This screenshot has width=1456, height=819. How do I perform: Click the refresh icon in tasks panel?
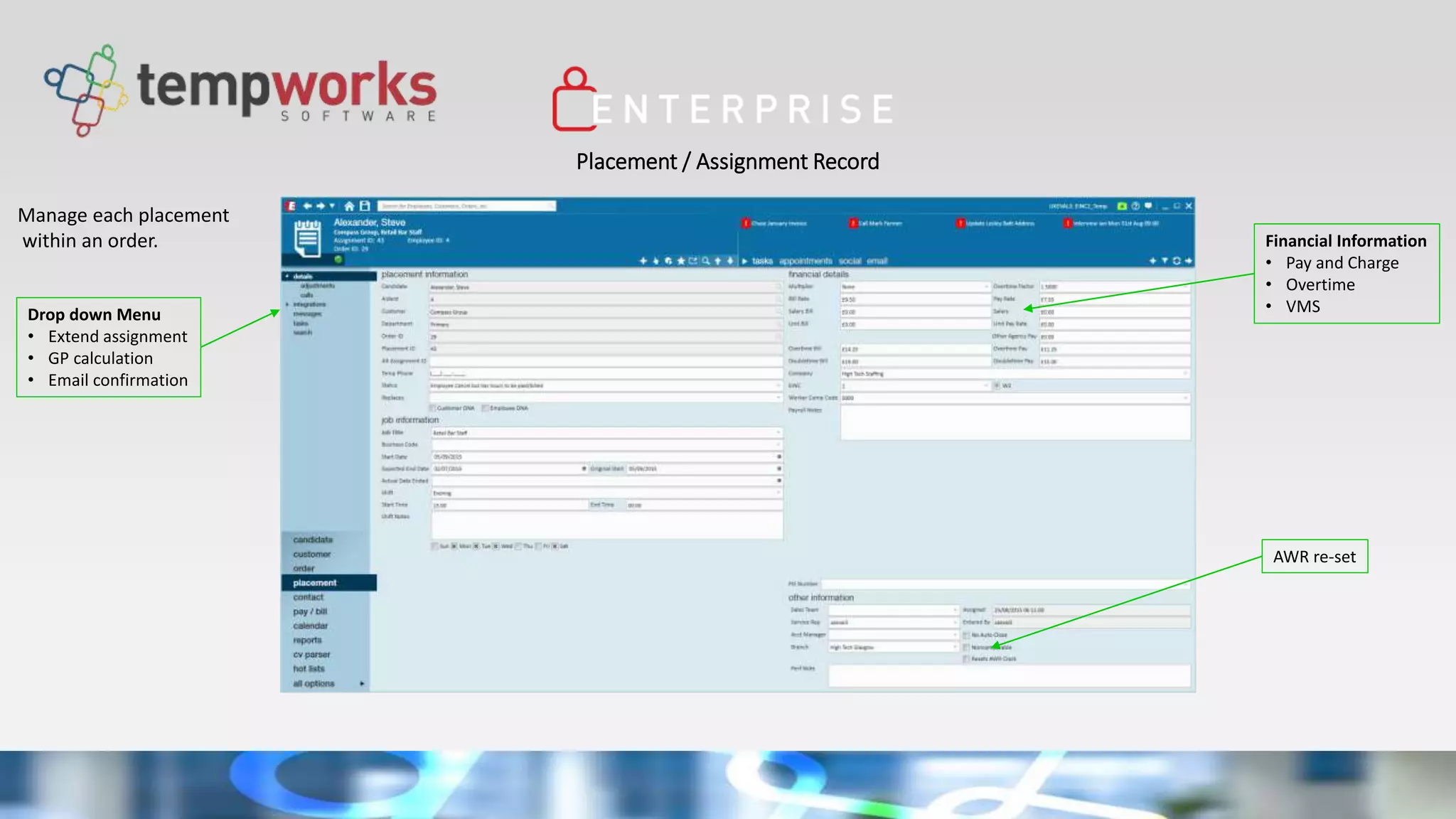click(x=1177, y=261)
